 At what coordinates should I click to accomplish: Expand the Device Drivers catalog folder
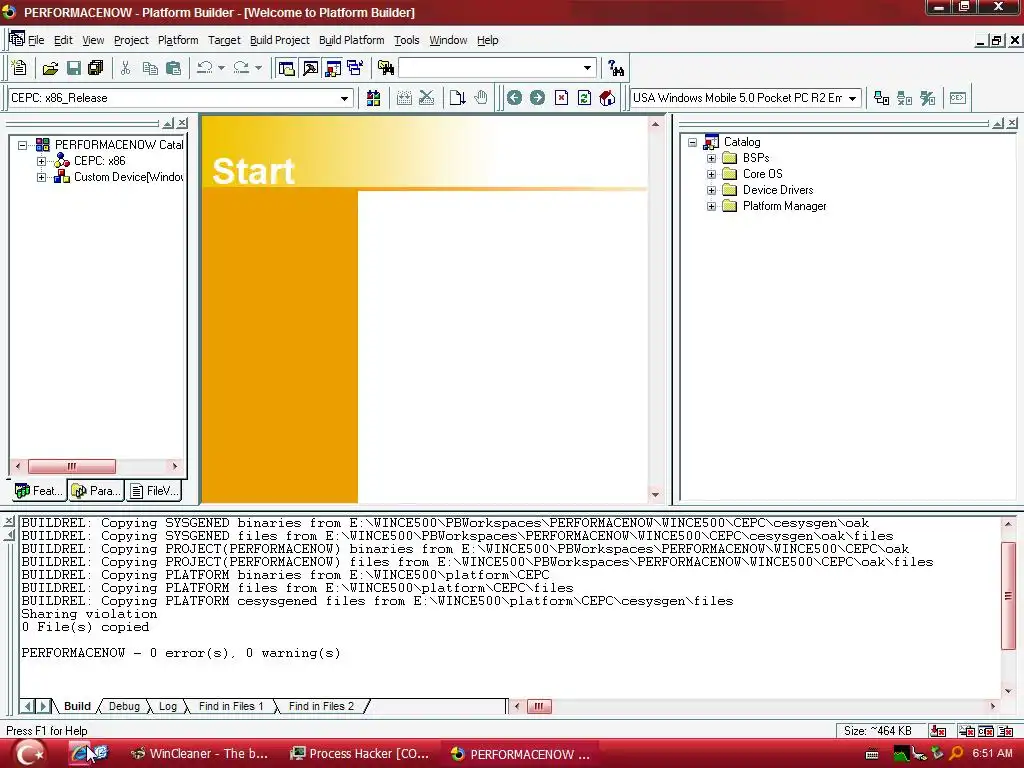click(711, 190)
